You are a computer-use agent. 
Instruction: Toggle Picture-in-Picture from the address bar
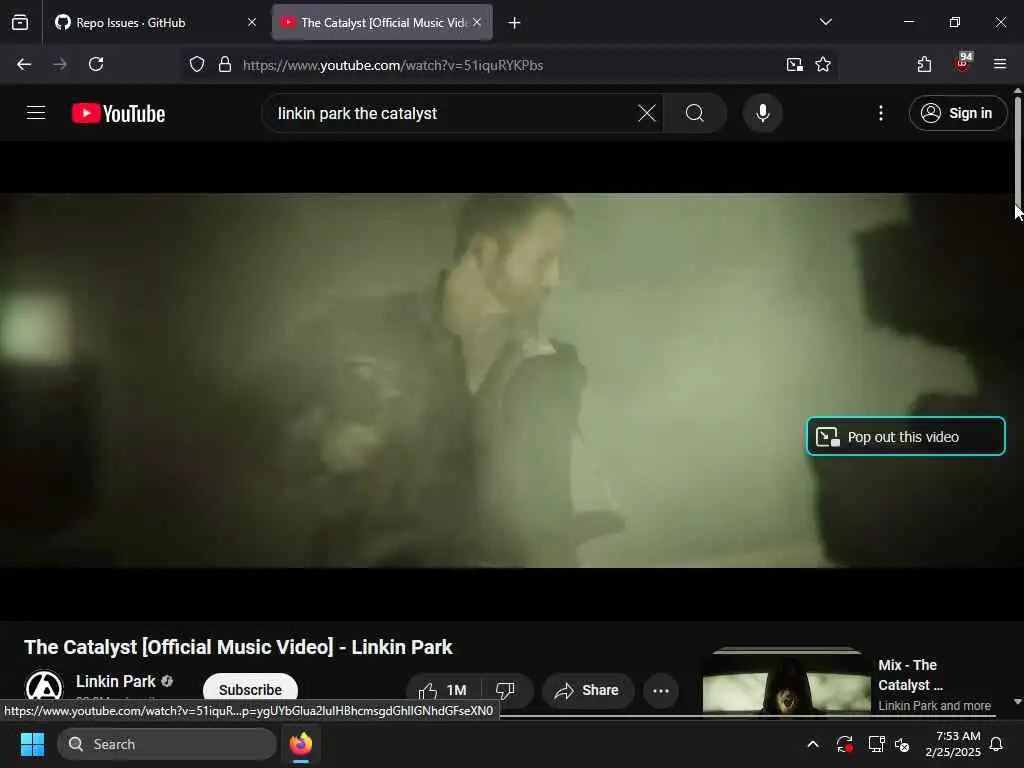(x=794, y=65)
